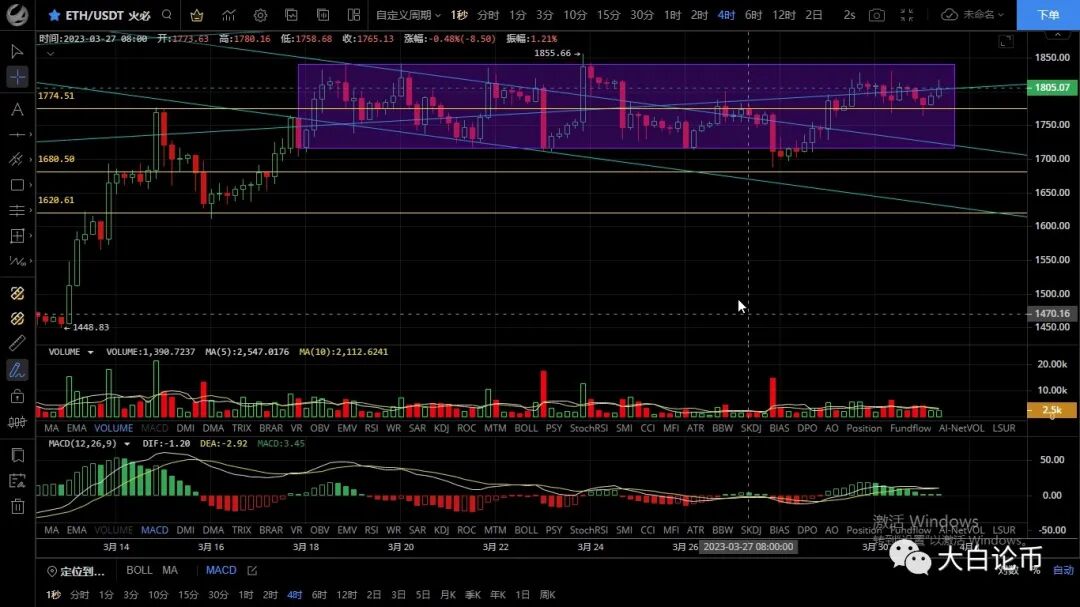Select KDJ in volume pane indicator row
Viewport: 1080px width, 607px height.
[442, 428]
